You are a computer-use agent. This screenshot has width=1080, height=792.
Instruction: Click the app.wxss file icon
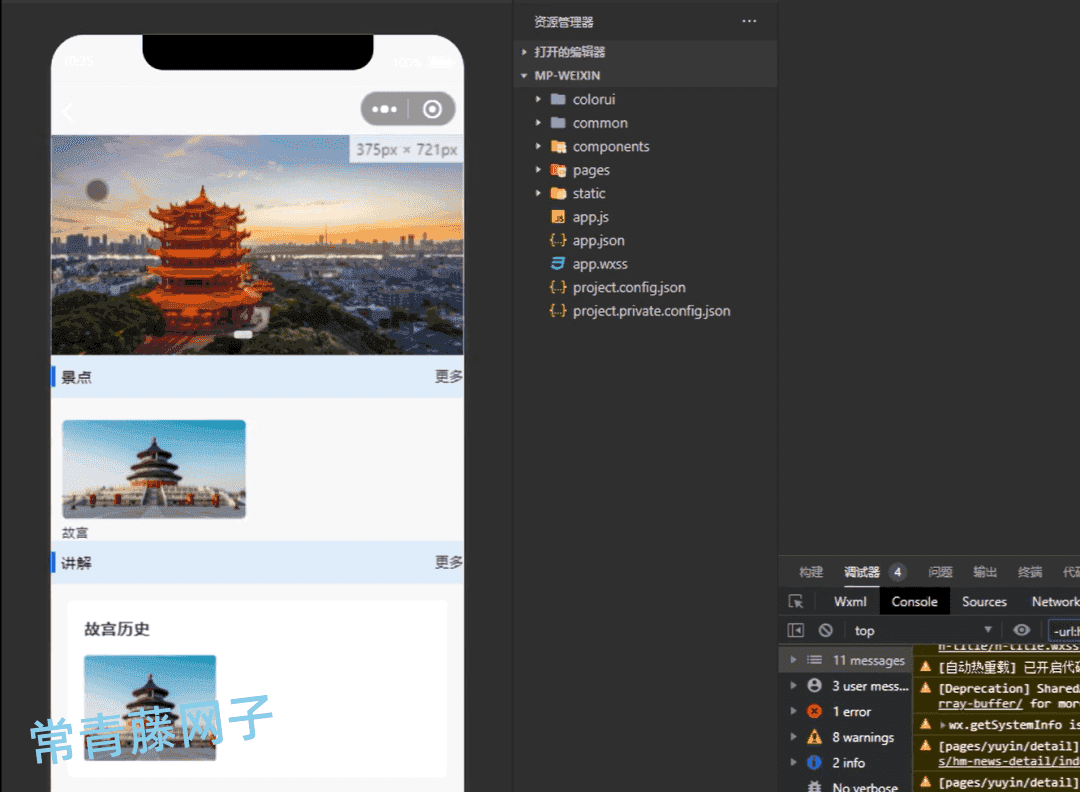pos(558,264)
